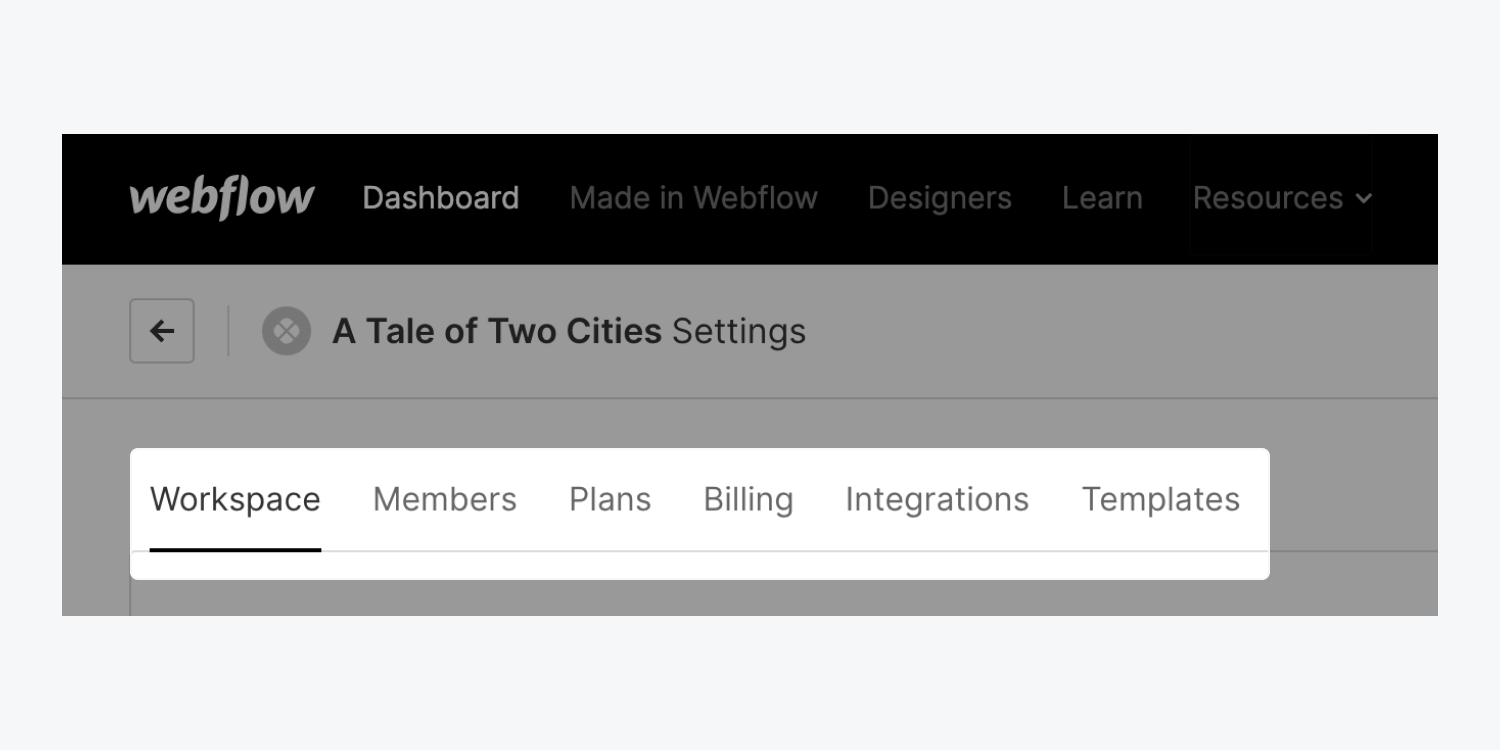Switch to the Billing tab
The width and height of the screenshot is (1501, 751).
pos(748,499)
